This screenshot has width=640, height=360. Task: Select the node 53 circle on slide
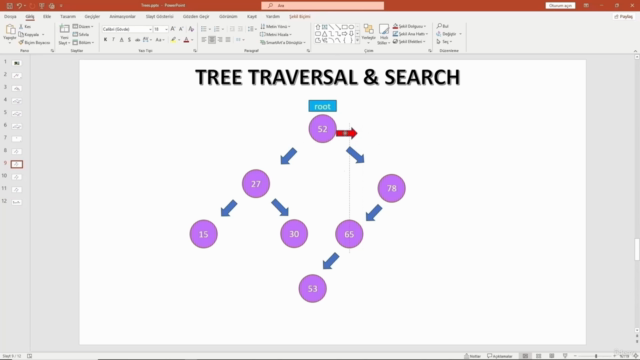(x=313, y=289)
